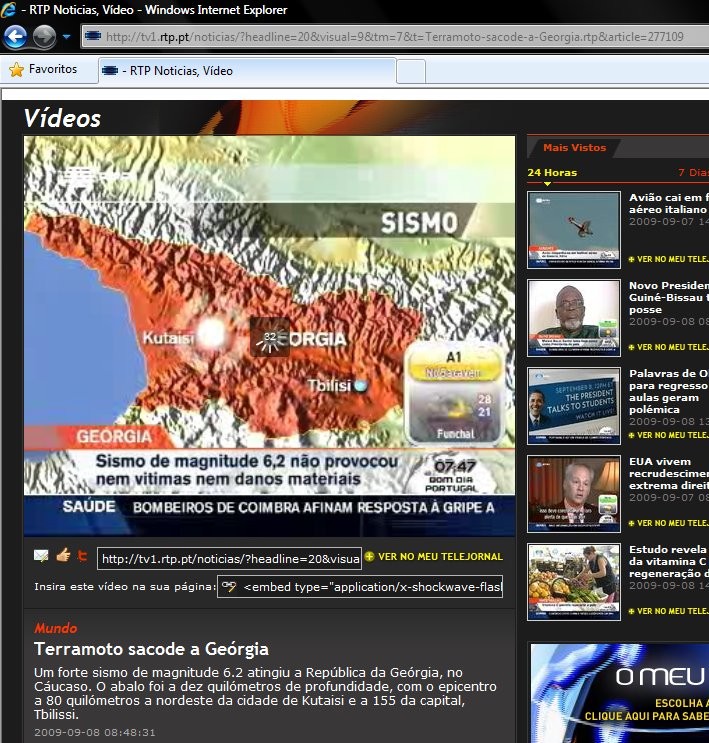Click EUA vivem recrudescimento headline
Viewport: 709px width, 743px height.
(x=669, y=473)
